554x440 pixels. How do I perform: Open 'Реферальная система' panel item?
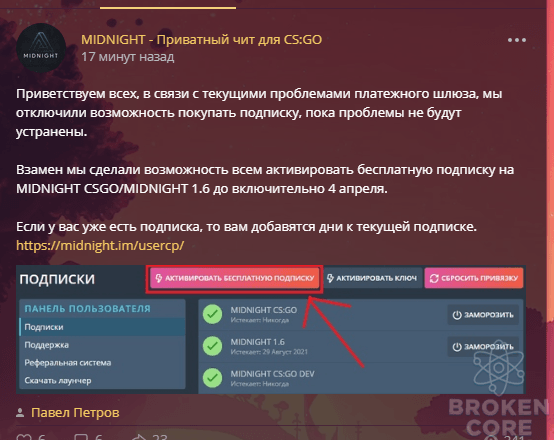[x=102, y=363]
